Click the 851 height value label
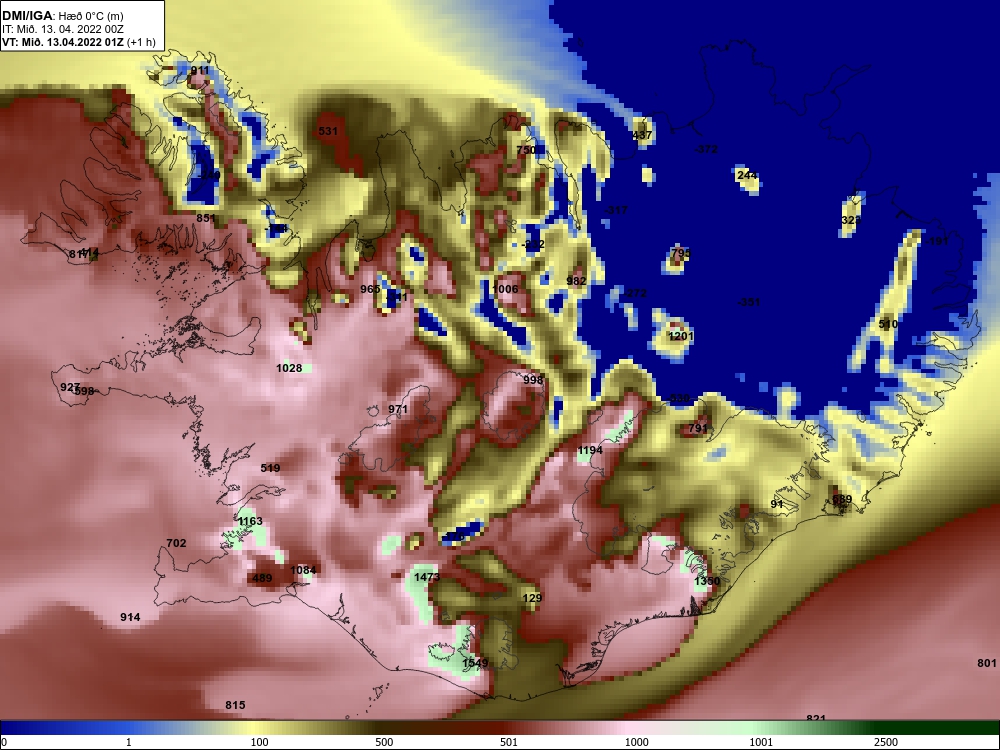1000x750 pixels. pos(205,218)
